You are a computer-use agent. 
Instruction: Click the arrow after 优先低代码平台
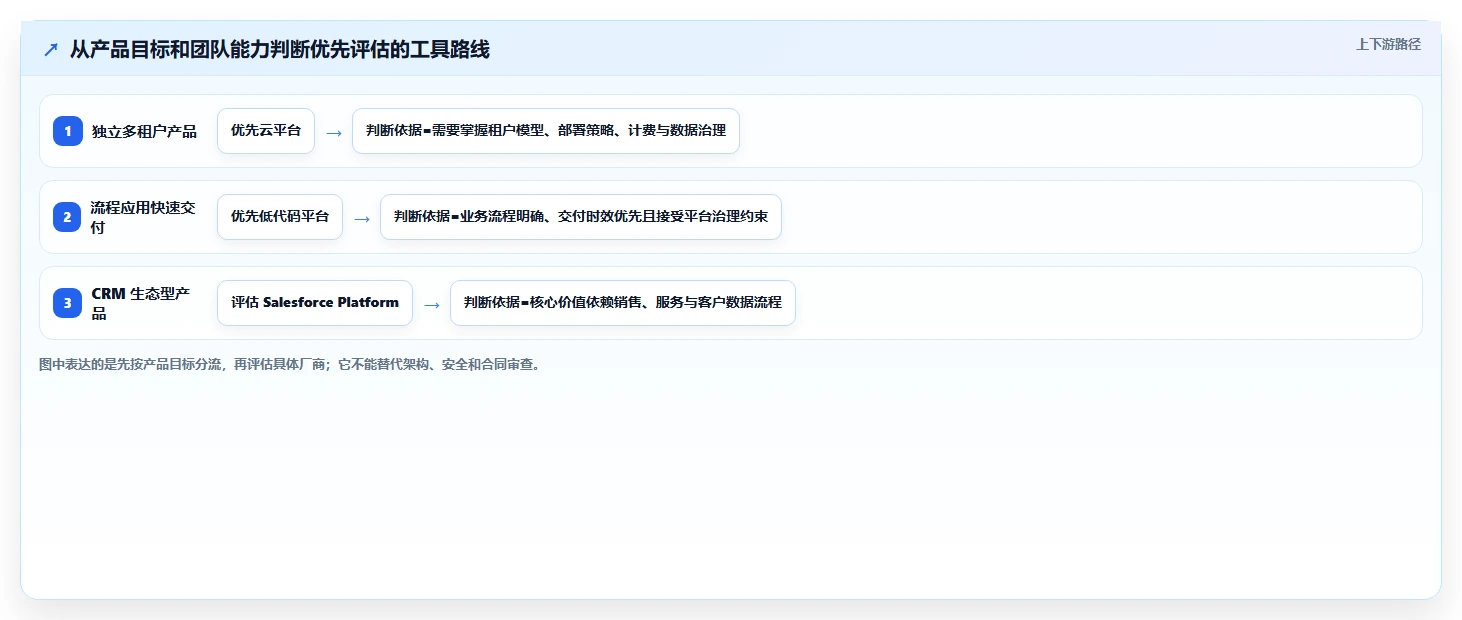click(x=362, y=218)
